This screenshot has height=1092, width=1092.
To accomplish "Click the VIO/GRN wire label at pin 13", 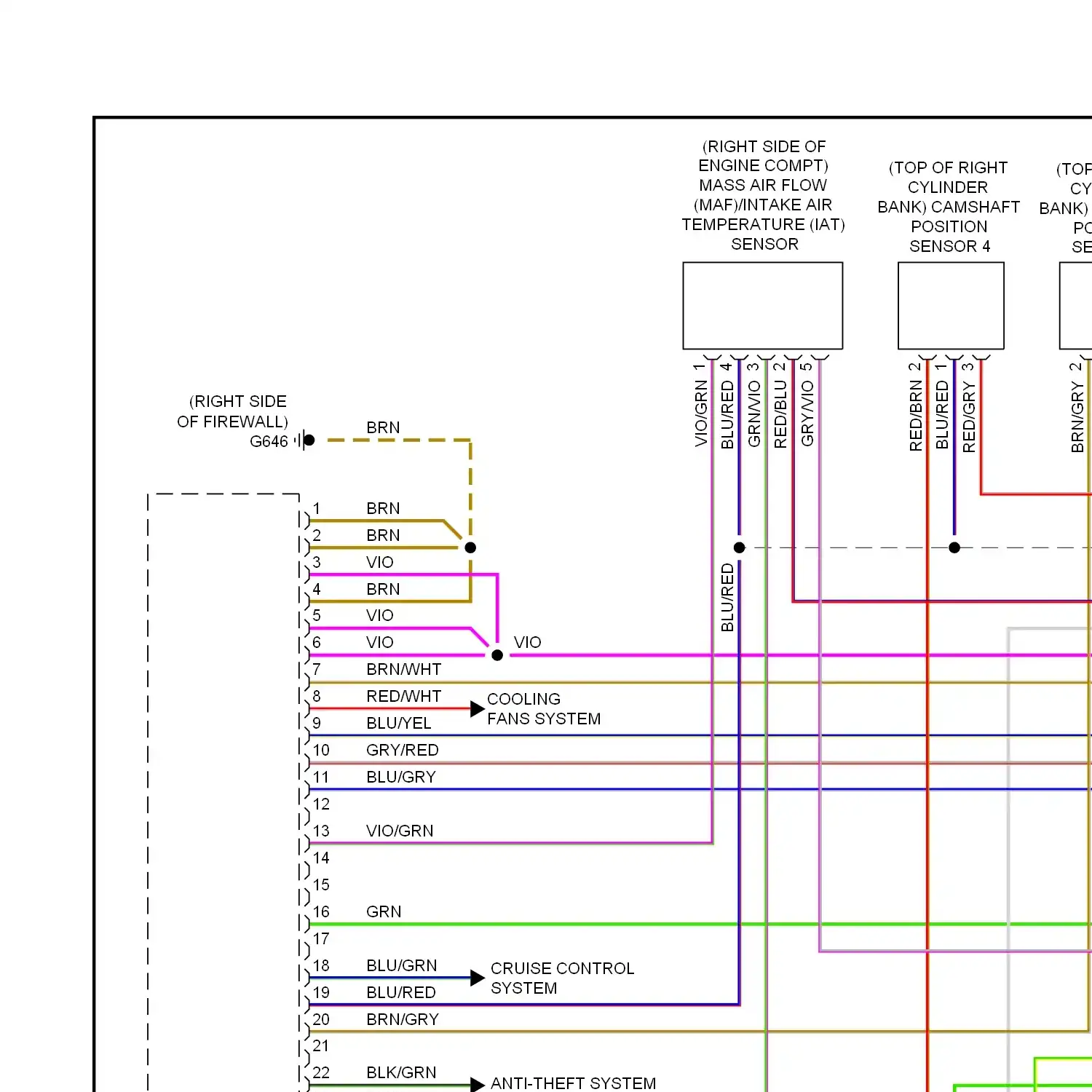I will coord(400,831).
